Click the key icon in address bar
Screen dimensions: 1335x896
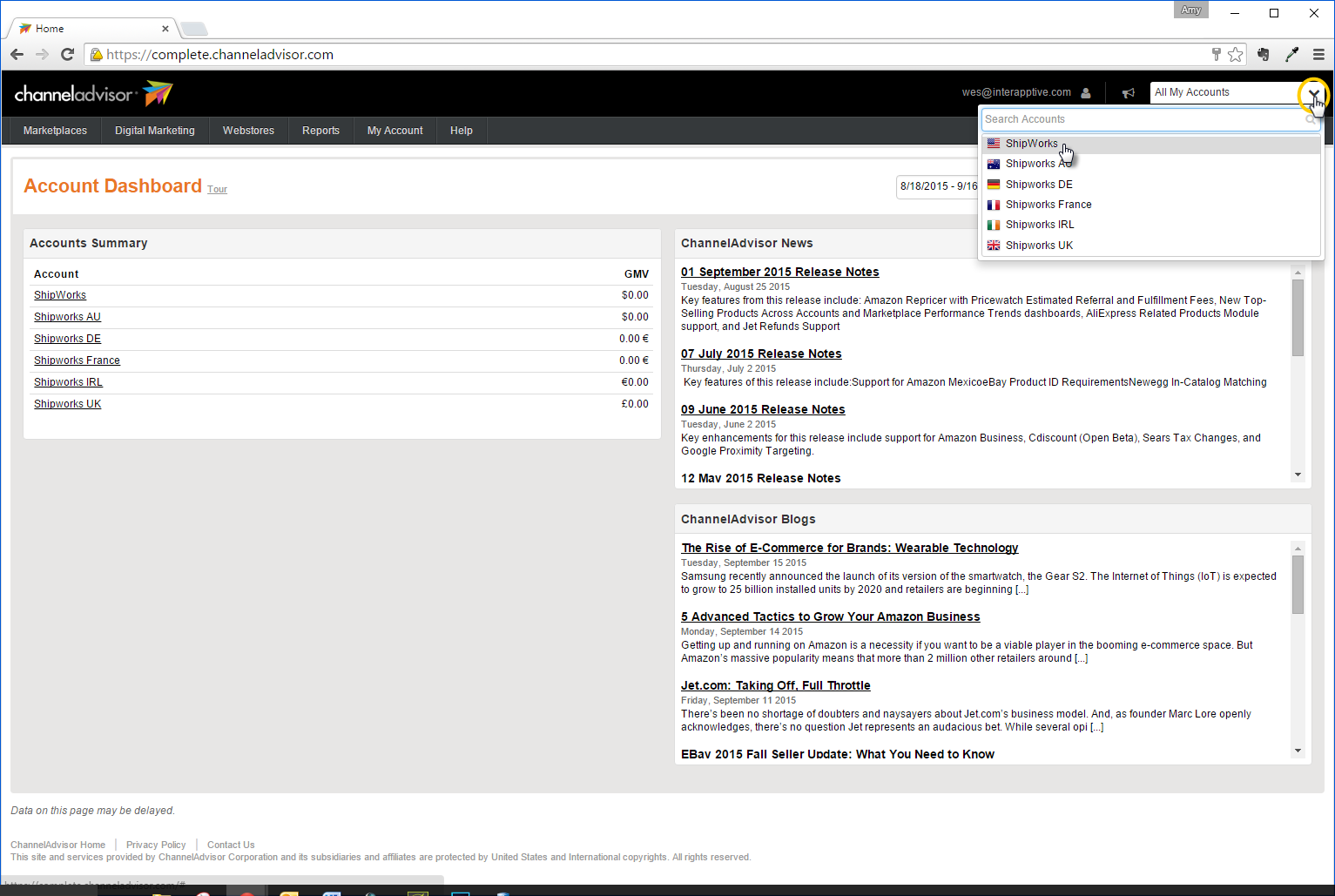click(x=1217, y=55)
